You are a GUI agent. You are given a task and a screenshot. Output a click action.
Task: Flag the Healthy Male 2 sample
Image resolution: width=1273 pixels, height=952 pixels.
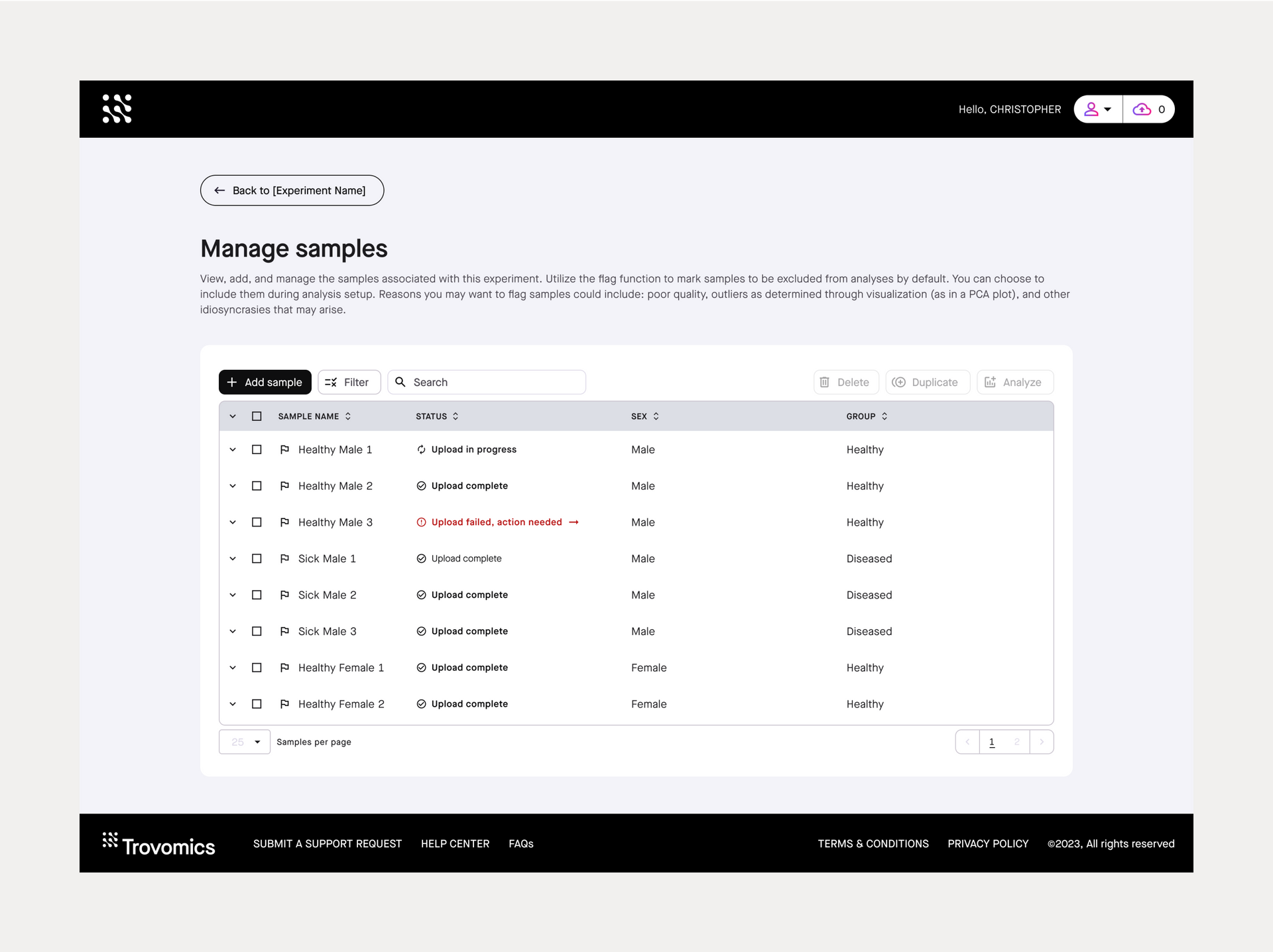click(284, 486)
